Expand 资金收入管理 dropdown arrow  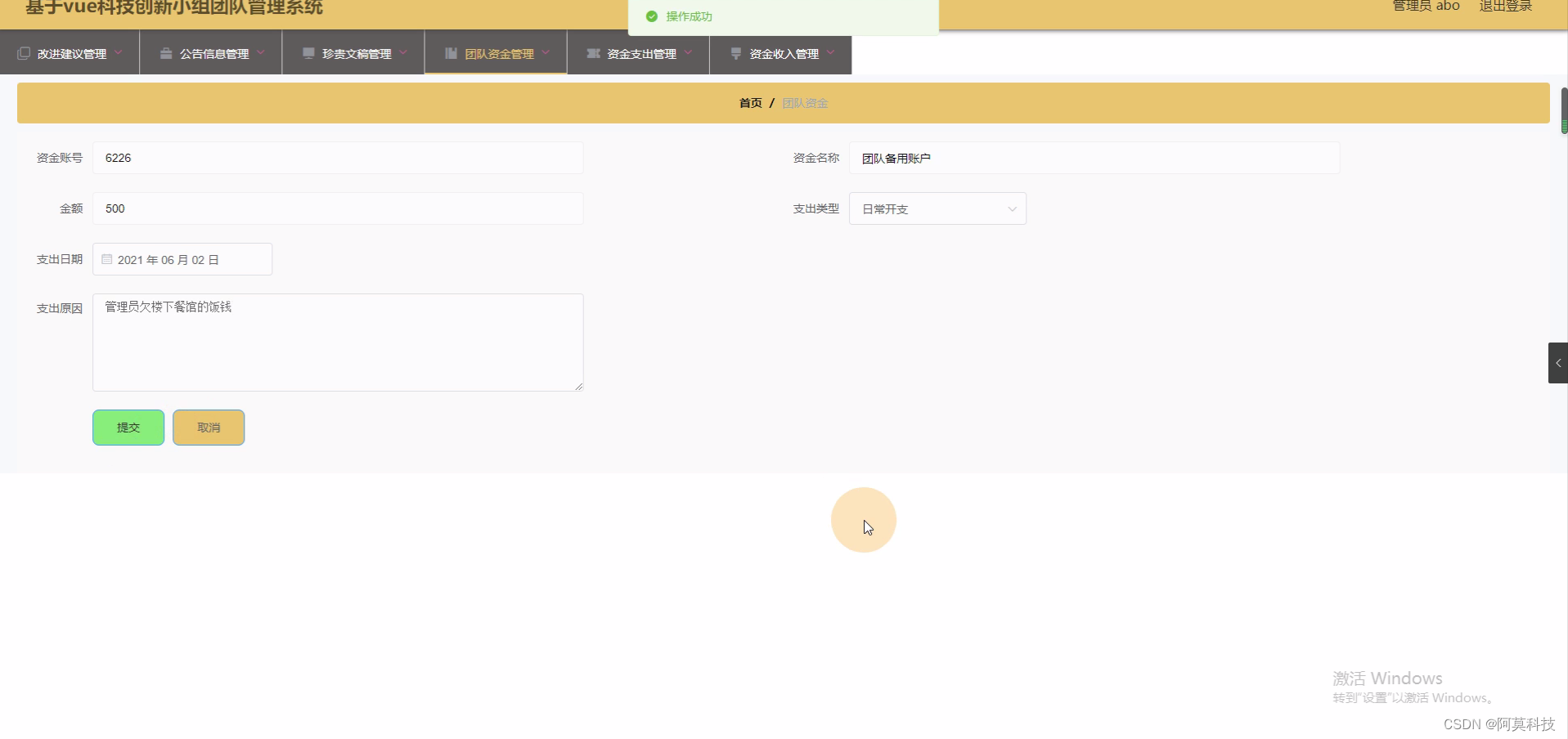830,52
